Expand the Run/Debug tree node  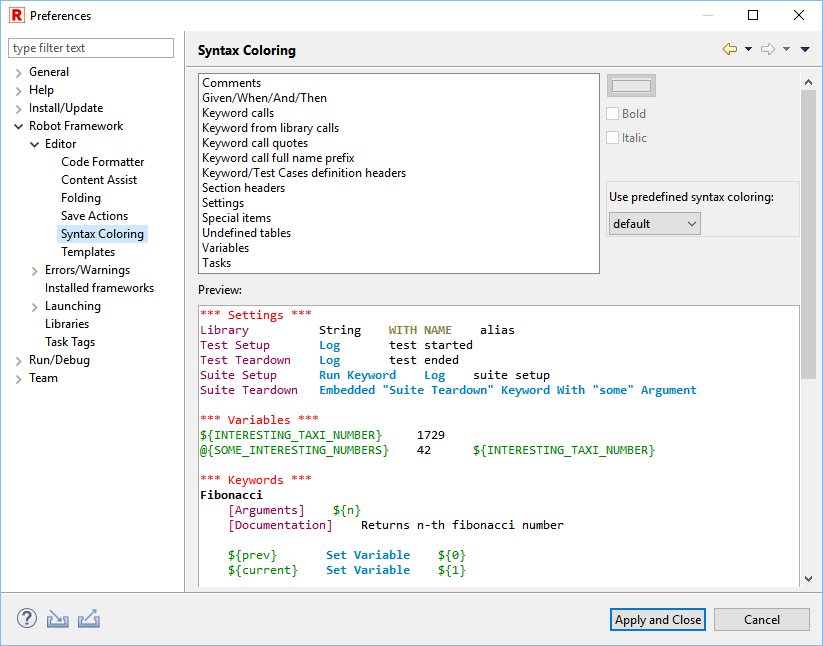pyautogui.click(x=18, y=361)
